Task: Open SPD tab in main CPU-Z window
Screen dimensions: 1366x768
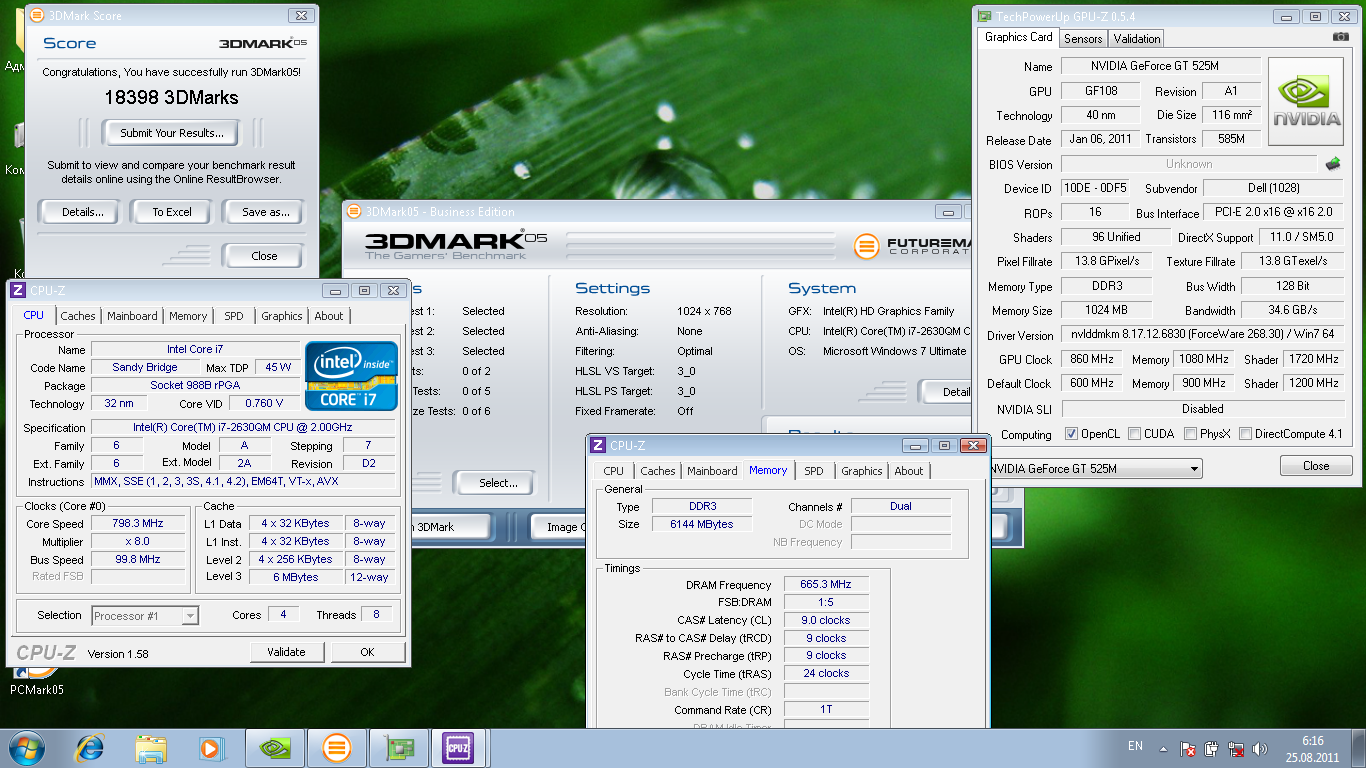Action: tap(234, 316)
